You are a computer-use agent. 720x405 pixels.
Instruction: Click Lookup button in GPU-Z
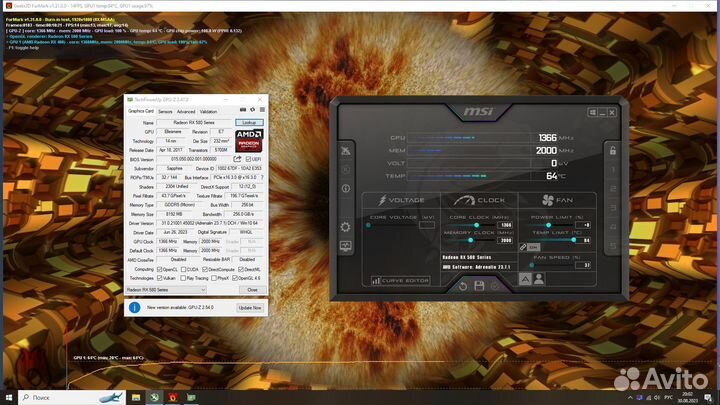pos(249,123)
